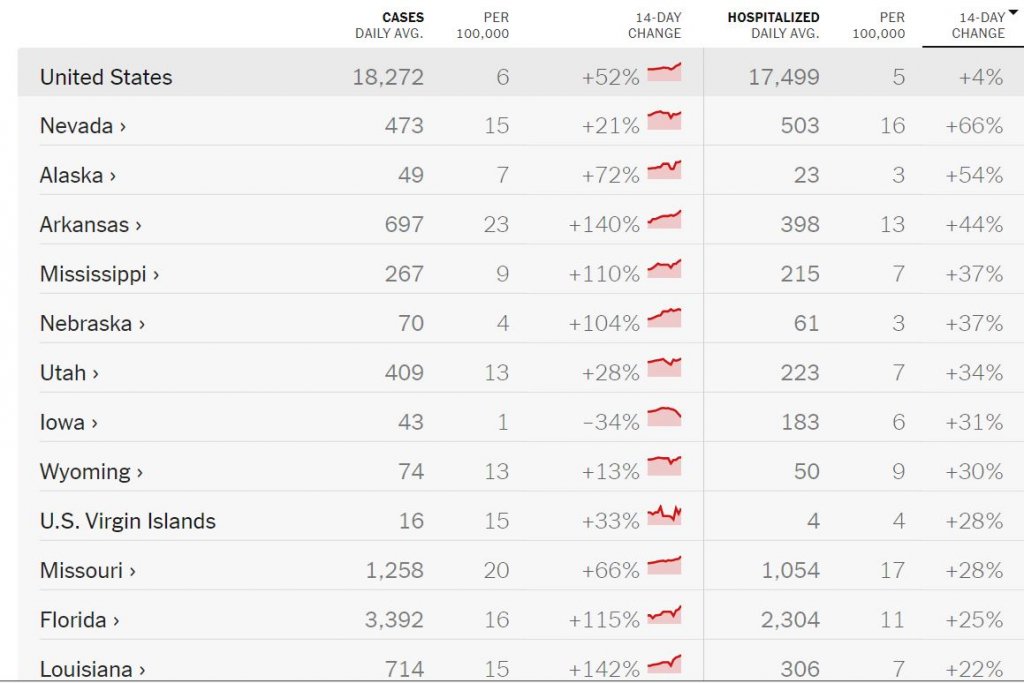Viewport: 1024px width, 683px height.
Task: Sort by Hospitalized Daily Avg. column header
Action: (x=772, y=25)
